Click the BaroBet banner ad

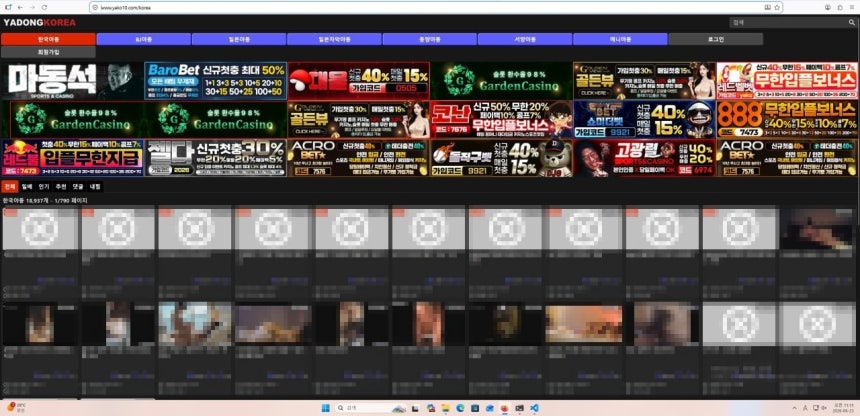tap(216, 81)
